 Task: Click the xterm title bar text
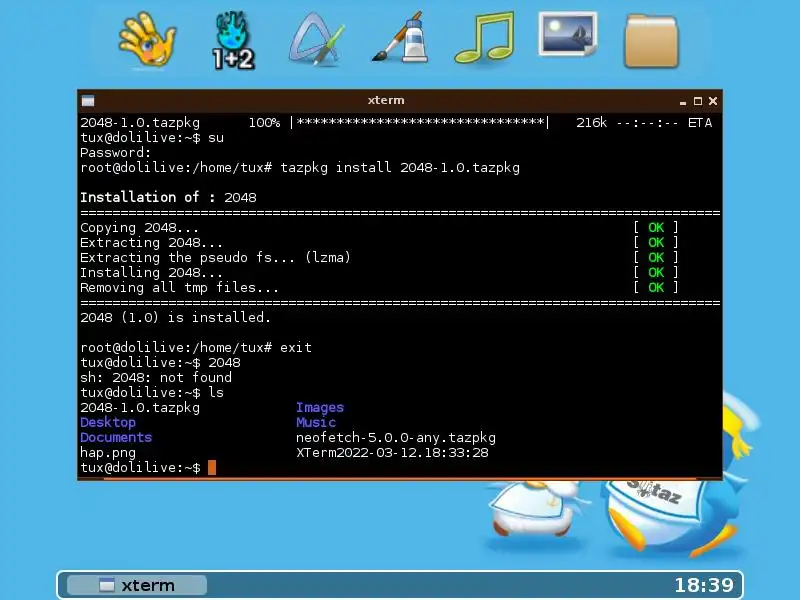pyautogui.click(x=386, y=101)
